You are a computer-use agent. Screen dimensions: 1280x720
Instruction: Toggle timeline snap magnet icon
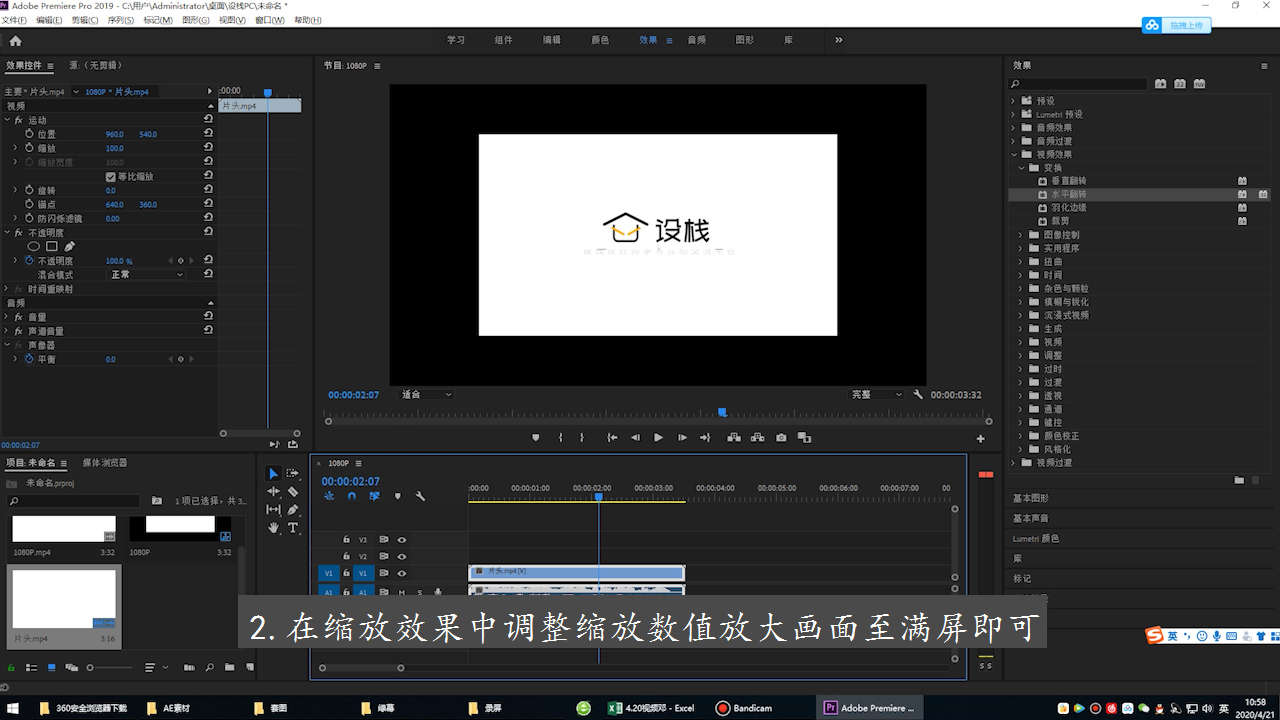point(352,496)
